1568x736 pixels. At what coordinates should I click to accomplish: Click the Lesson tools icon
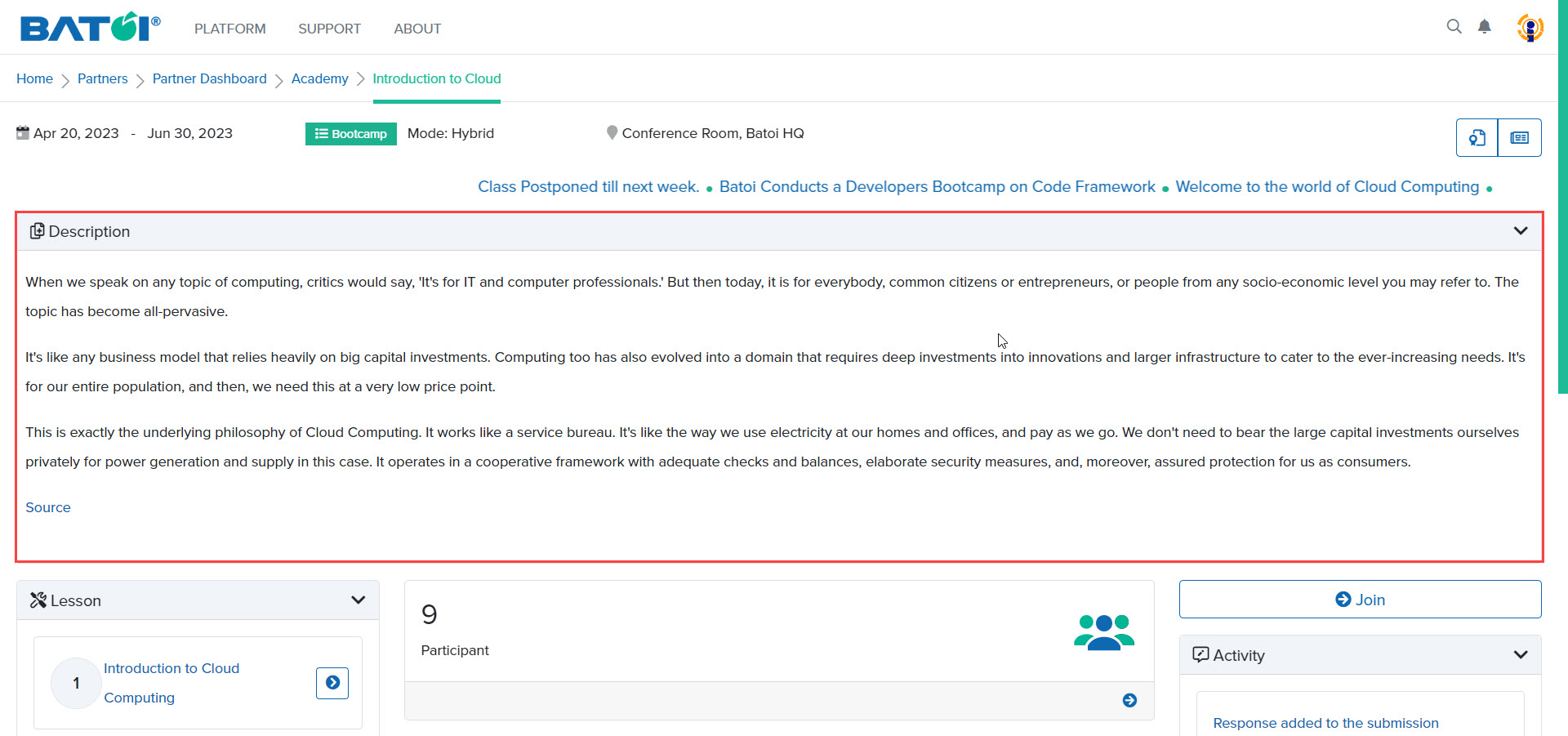(x=38, y=600)
